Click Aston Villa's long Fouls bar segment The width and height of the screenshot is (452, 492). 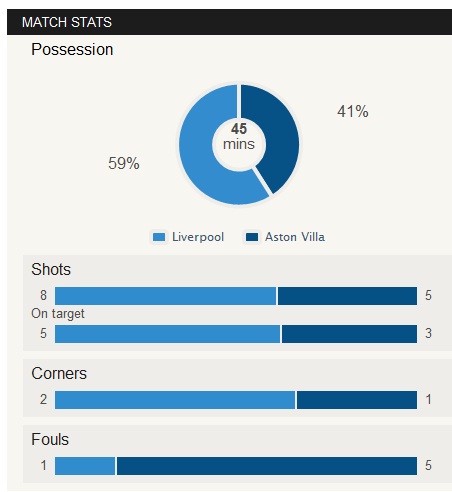click(267, 466)
